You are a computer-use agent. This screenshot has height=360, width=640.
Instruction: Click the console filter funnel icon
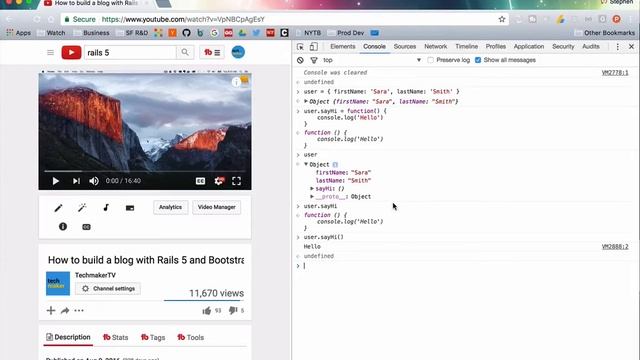(314, 60)
